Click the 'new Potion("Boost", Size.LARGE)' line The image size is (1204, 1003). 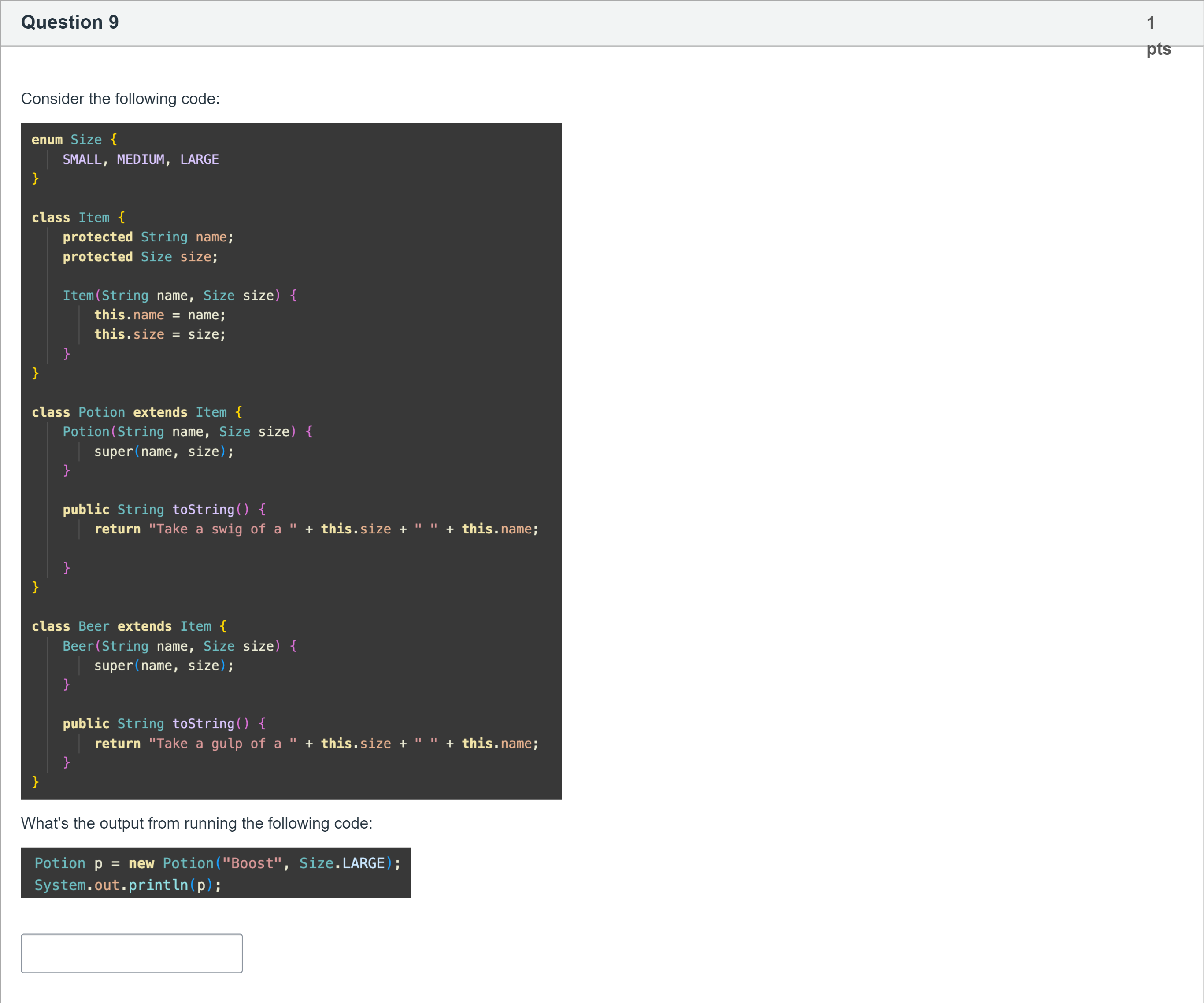click(217, 863)
